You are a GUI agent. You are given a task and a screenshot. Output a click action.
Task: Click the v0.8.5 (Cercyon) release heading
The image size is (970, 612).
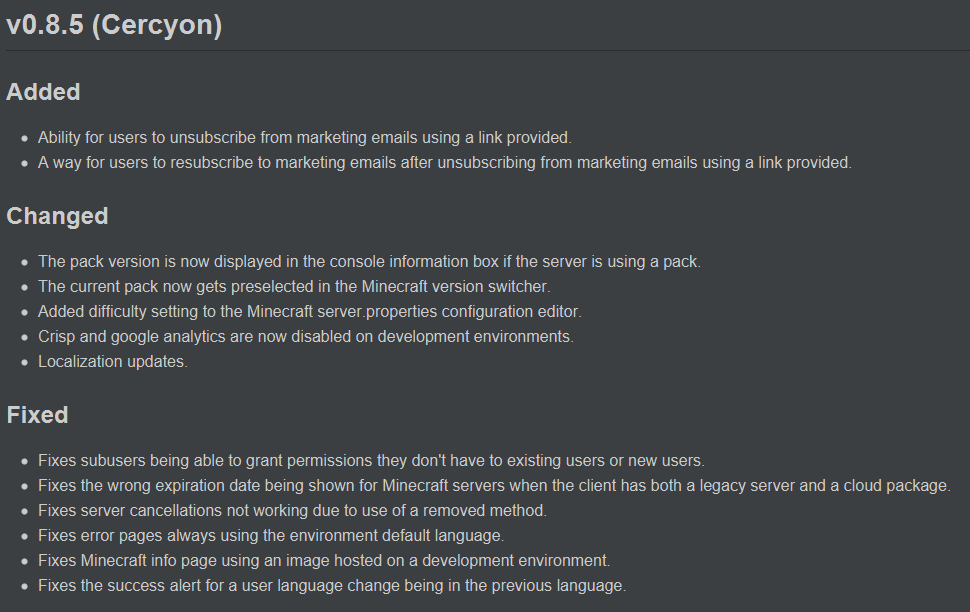point(113,25)
